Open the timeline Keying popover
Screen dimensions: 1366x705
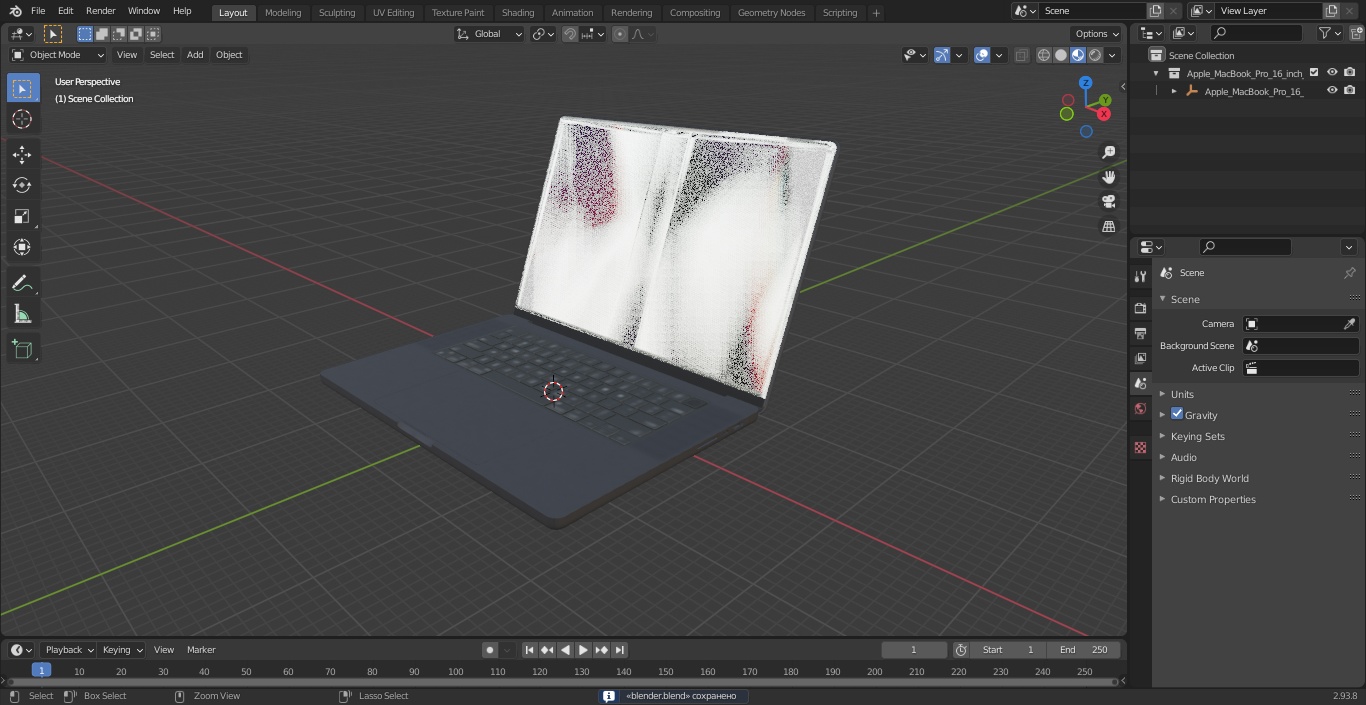(x=122, y=650)
